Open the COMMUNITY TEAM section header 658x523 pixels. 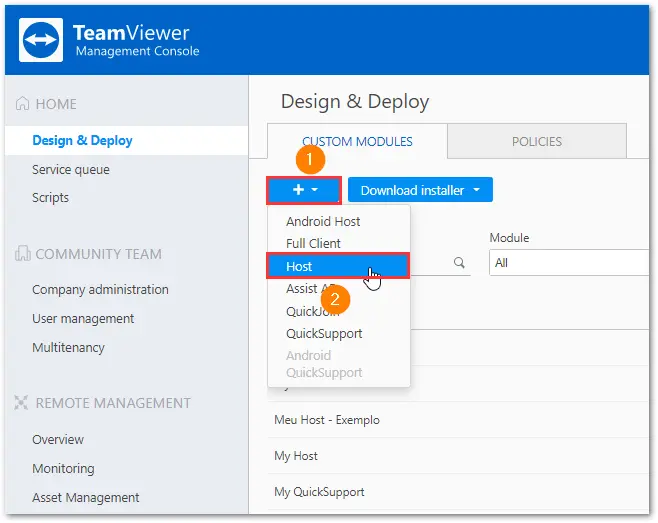coord(99,254)
